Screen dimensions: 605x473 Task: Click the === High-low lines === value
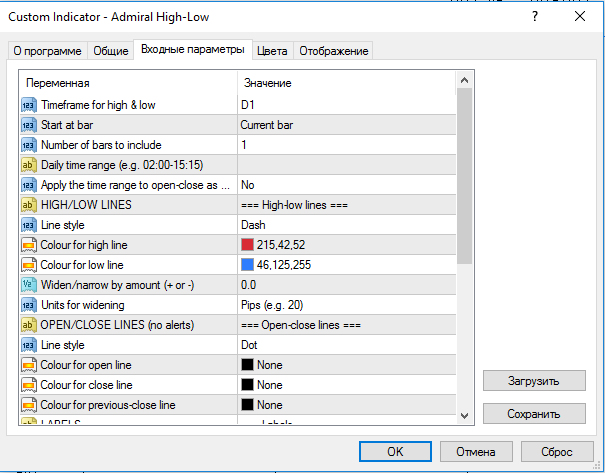pyautogui.click(x=347, y=205)
